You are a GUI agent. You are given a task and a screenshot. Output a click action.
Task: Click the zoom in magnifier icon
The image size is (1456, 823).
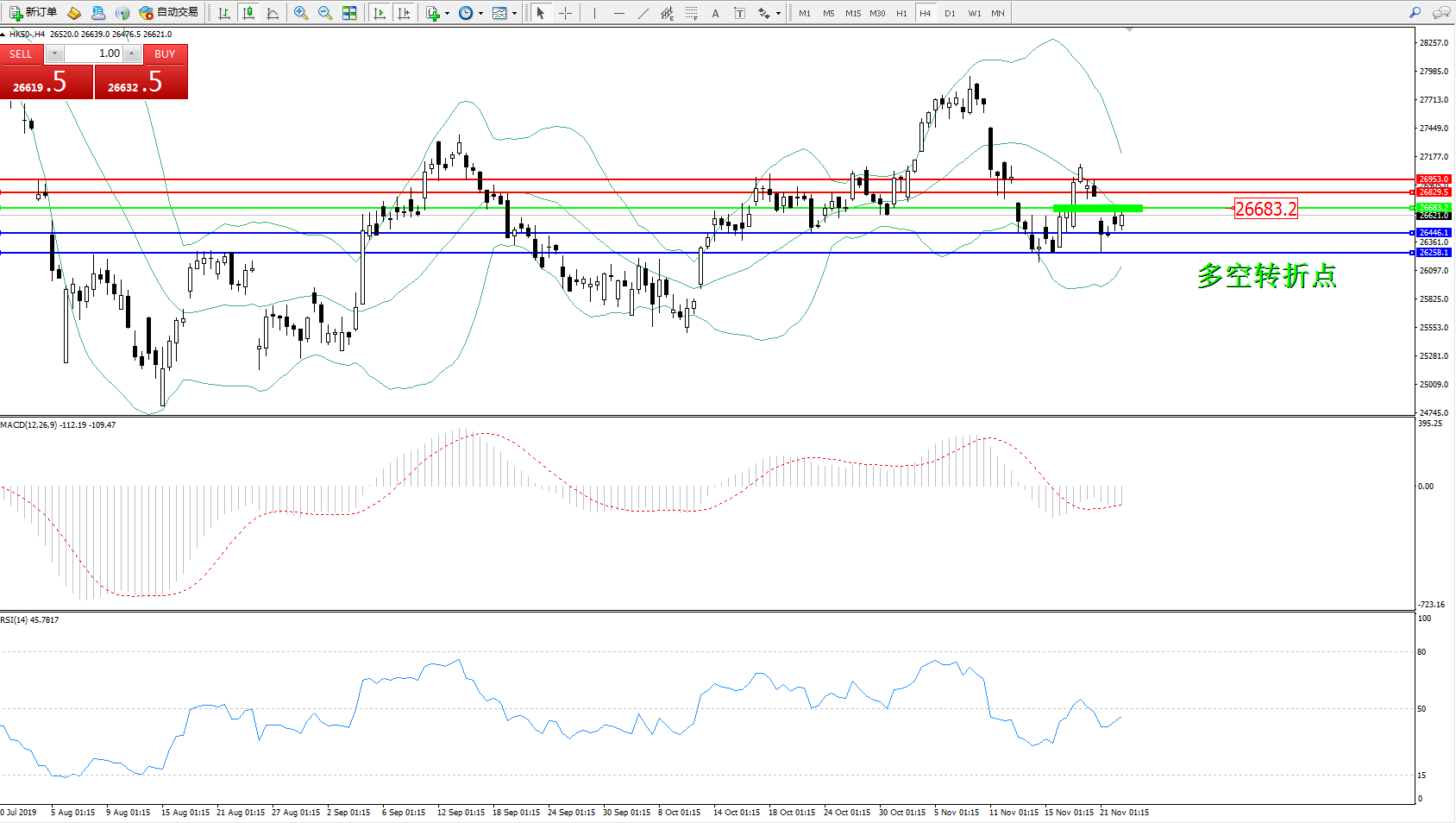pos(301,13)
